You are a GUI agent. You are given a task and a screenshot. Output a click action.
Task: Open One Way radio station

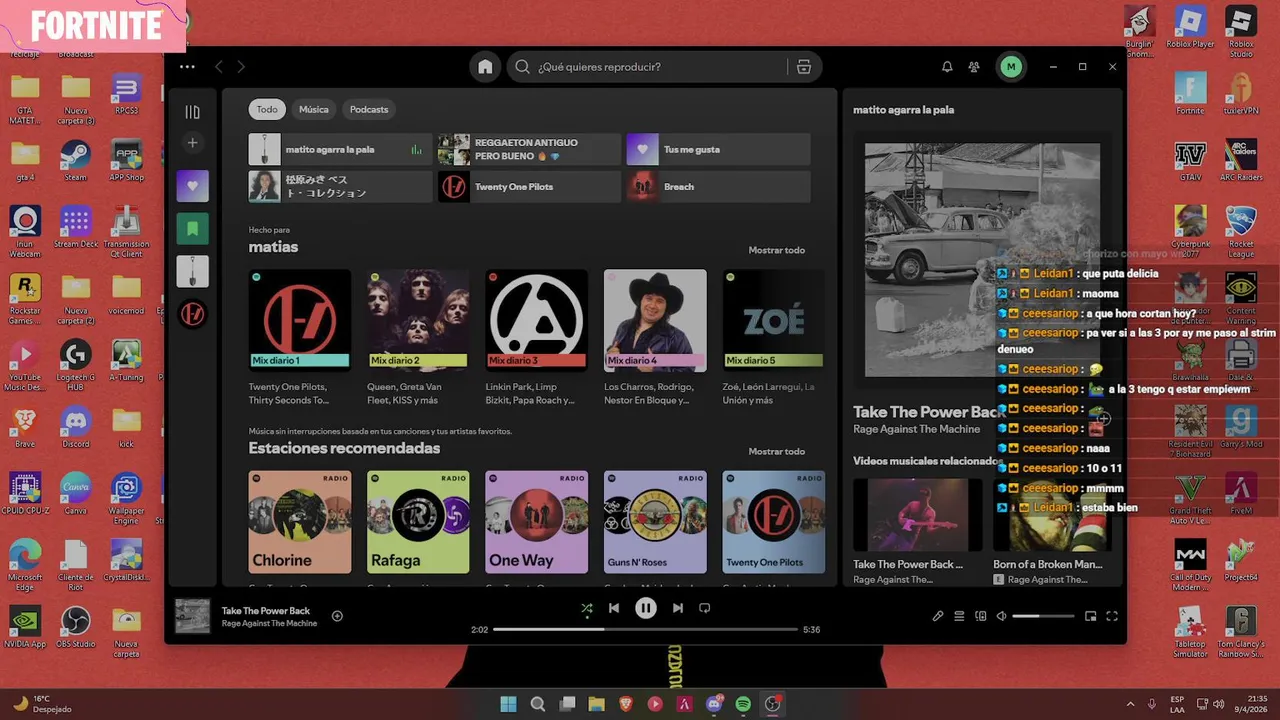point(537,522)
